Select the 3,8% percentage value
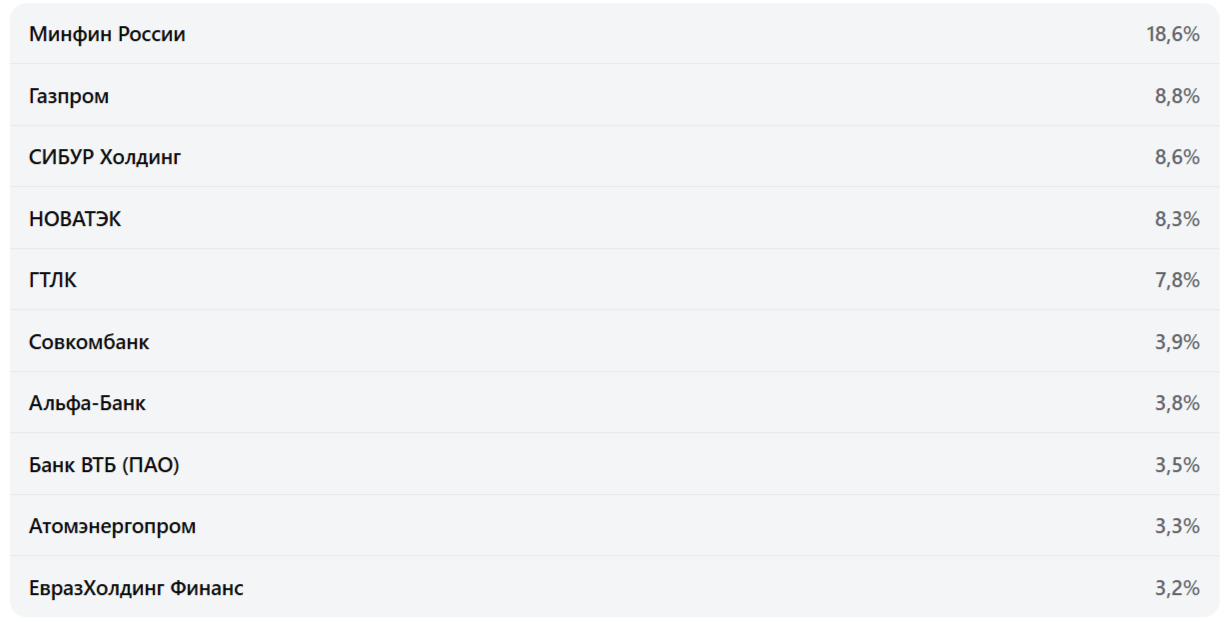Viewport: 1226px width, 622px height. [1177, 404]
